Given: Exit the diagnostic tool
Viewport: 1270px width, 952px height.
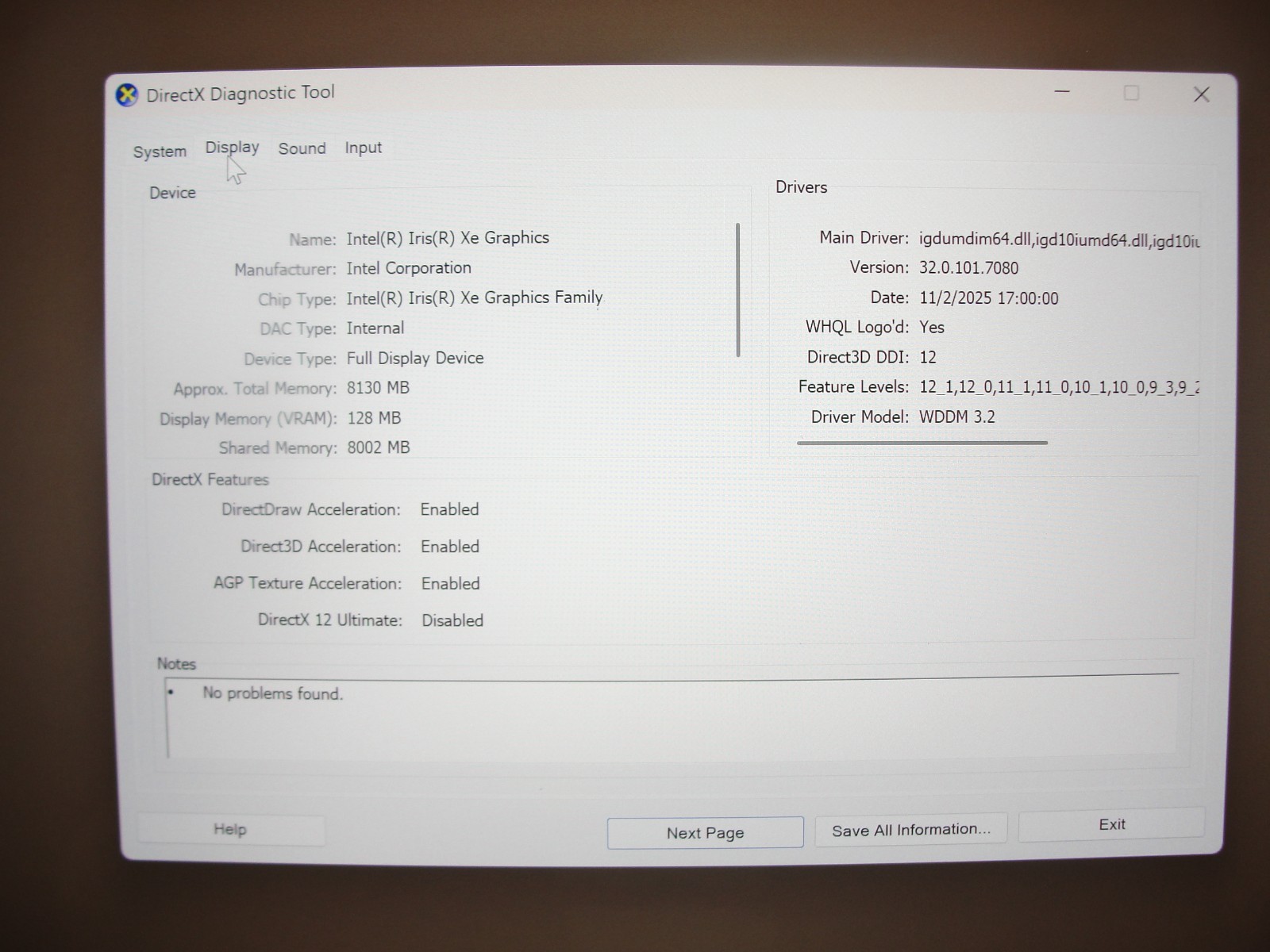Looking at the screenshot, I should pos(1111,825).
